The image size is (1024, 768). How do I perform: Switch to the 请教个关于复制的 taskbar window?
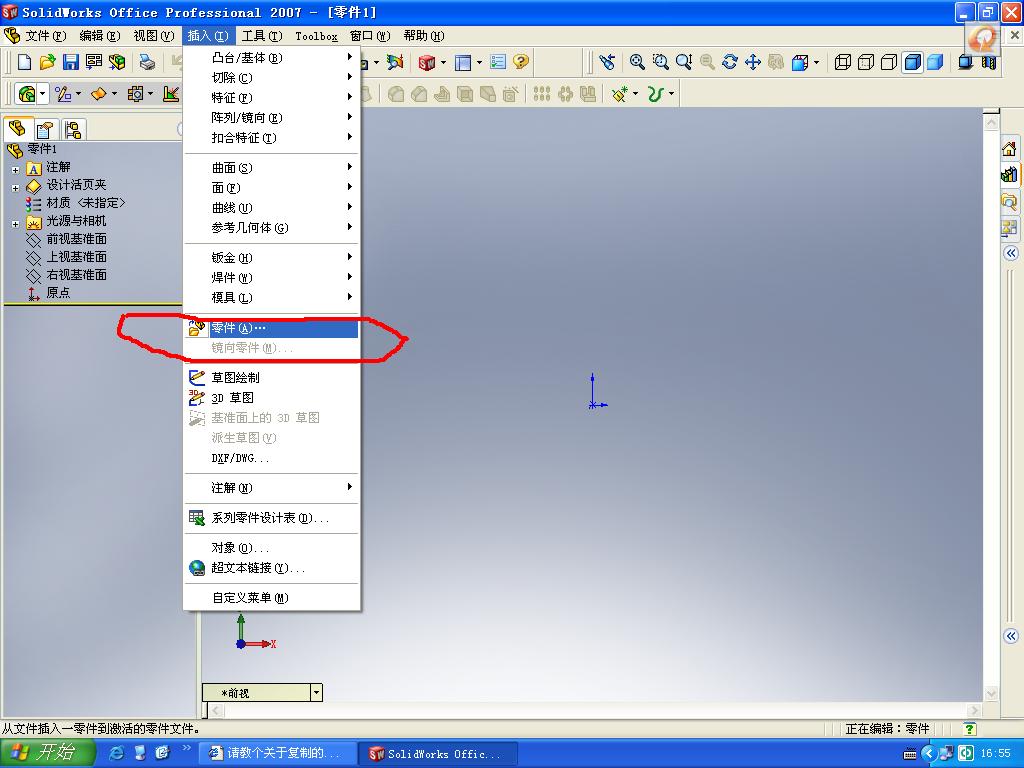[x=276, y=753]
